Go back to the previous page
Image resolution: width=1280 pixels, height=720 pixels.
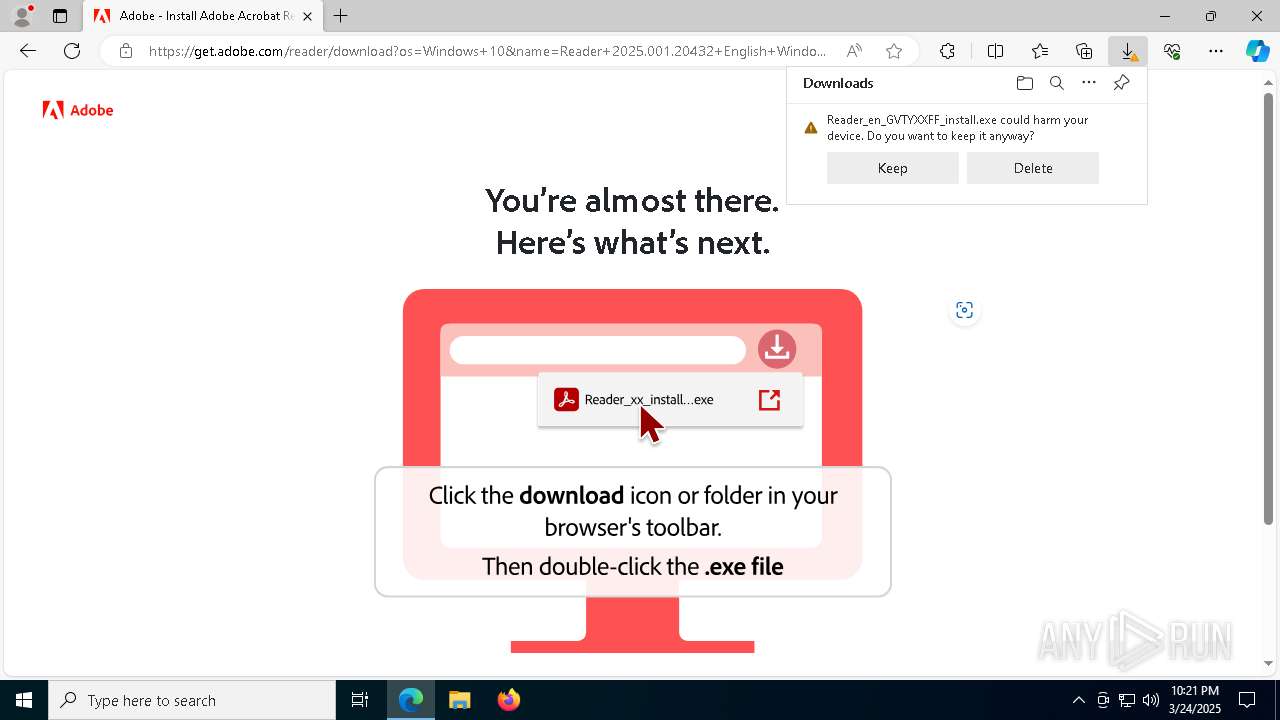(28, 51)
